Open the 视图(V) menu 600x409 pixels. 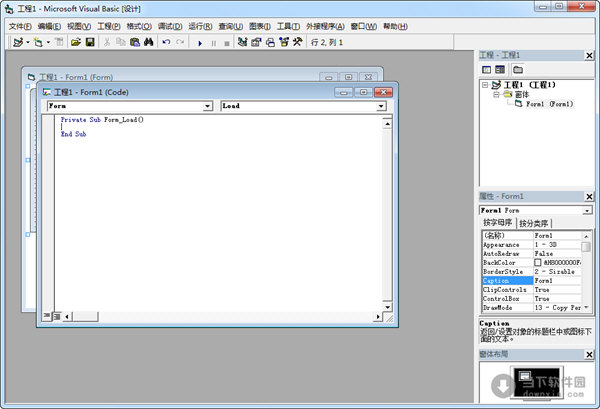[79, 26]
